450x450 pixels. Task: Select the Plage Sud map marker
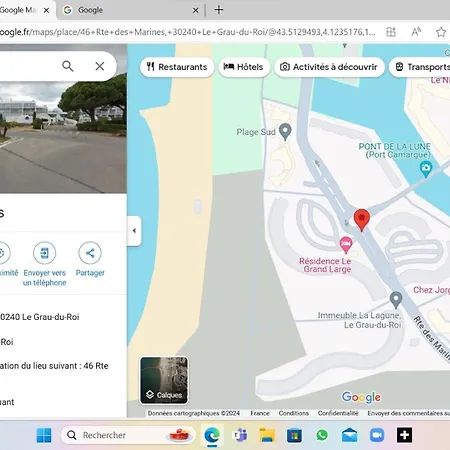click(285, 132)
